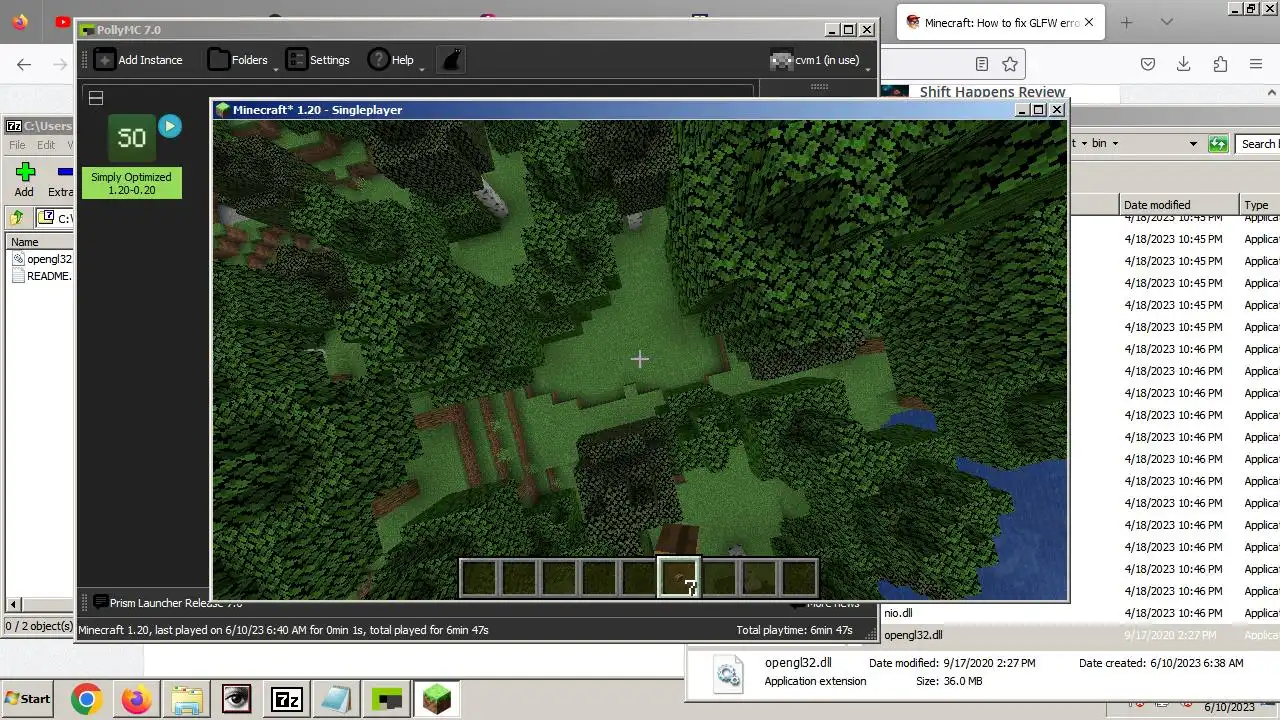The image size is (1280, 720).
Task: Click the More news button
Action: coord(824,603)
